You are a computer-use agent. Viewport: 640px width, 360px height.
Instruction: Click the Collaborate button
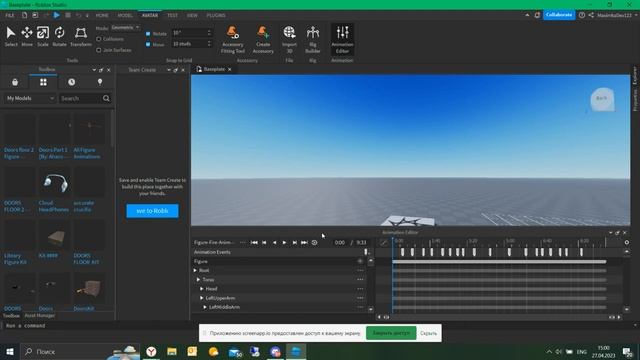click(x=559, y=15)
